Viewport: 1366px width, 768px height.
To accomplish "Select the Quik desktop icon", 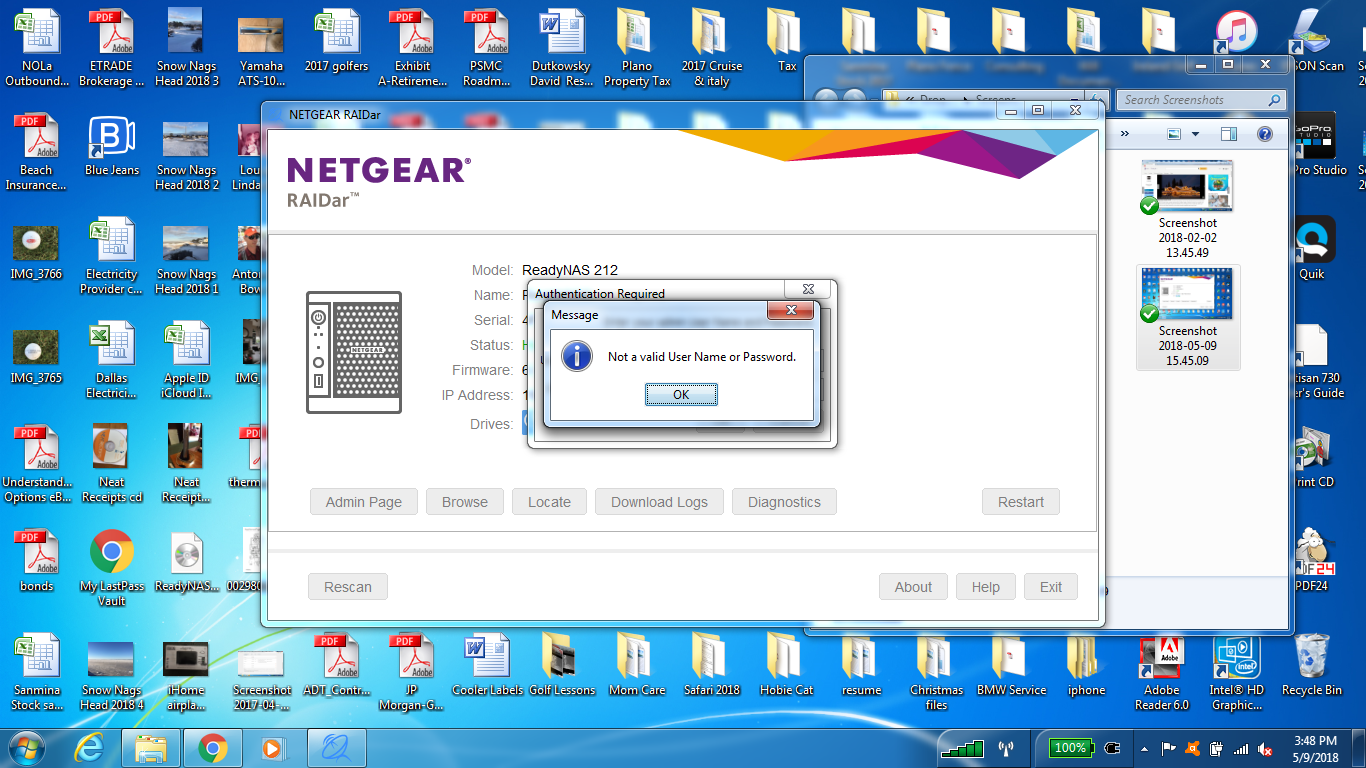I will (1312, 249).
